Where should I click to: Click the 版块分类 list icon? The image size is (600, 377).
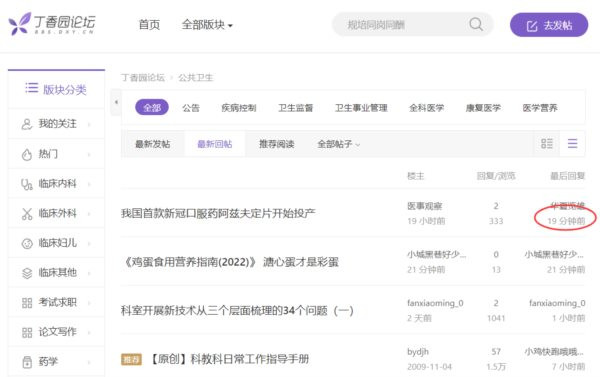pos(32,88)
